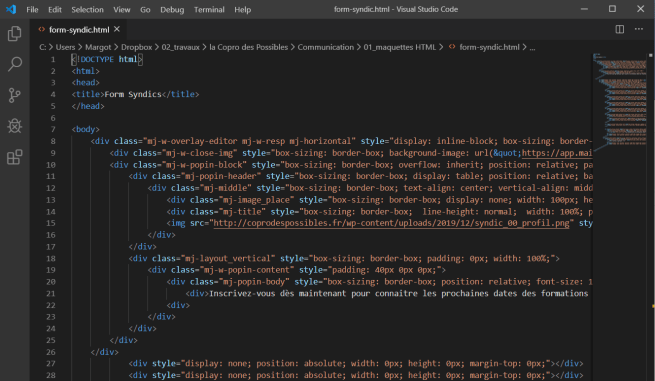Open the Selection menu
This screenshot has height=381, width=655.
click(87, 10)
